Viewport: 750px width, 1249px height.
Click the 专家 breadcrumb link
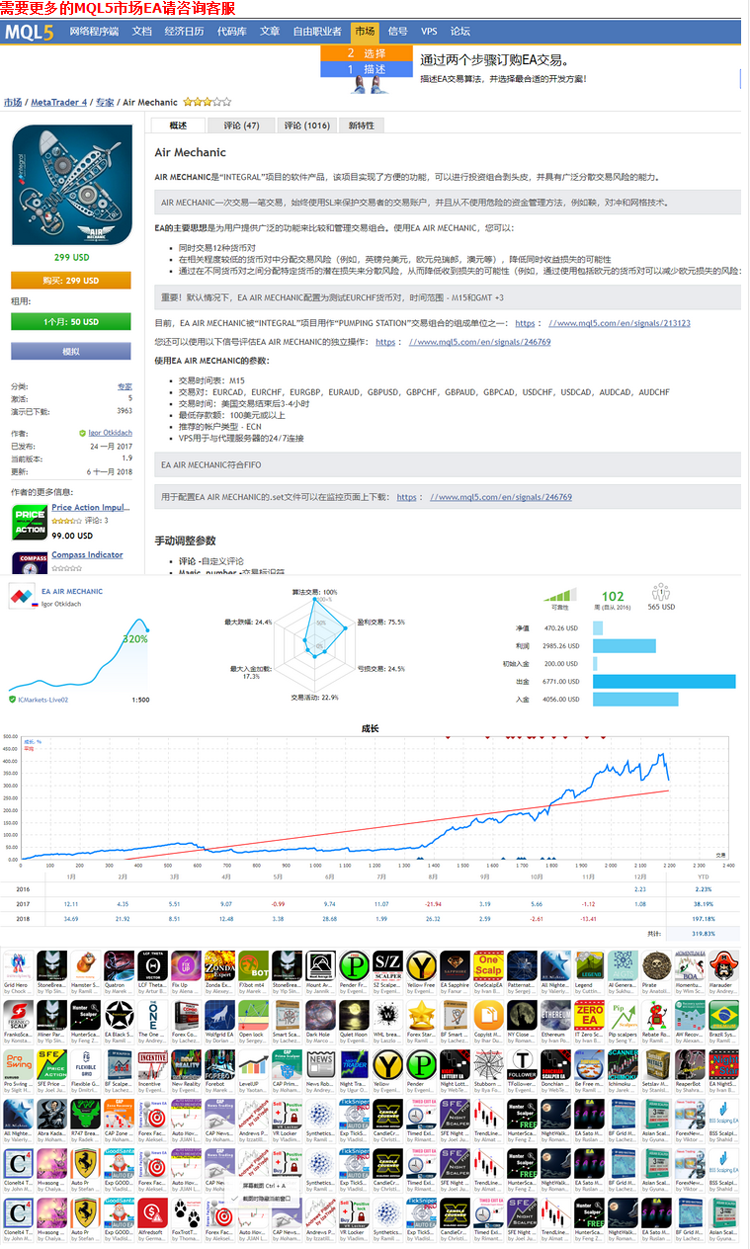tap(105, 102)
